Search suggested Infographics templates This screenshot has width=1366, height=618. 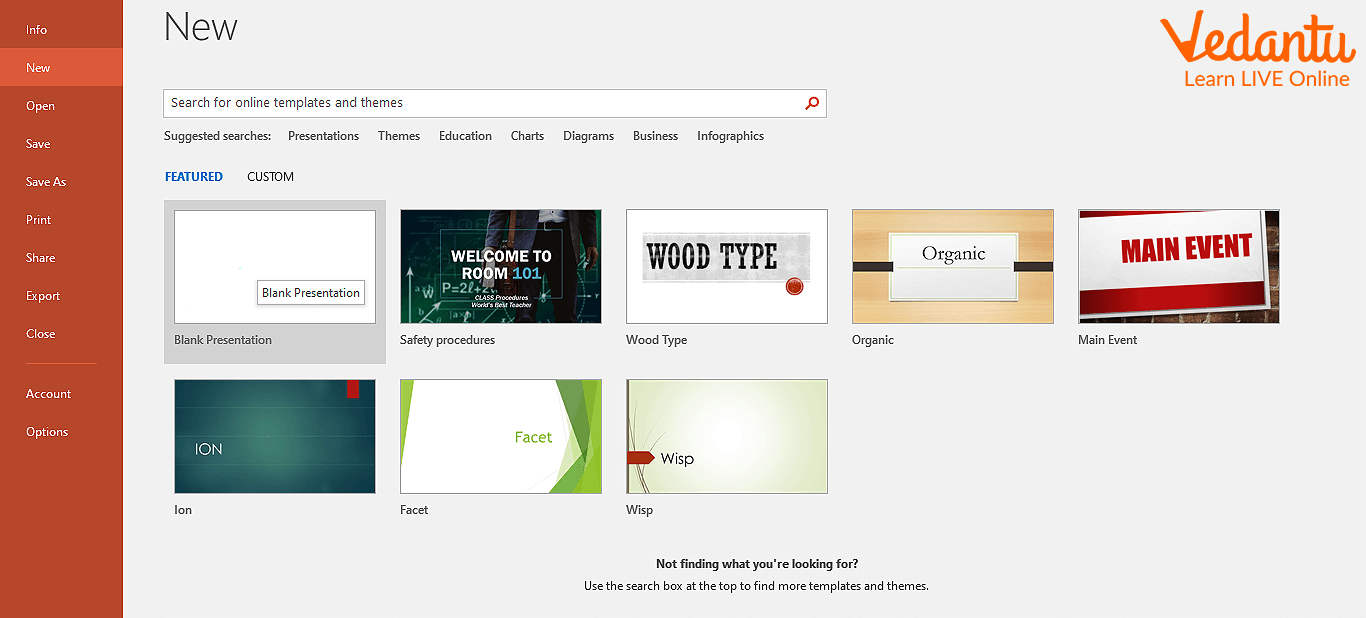[730, 136]
